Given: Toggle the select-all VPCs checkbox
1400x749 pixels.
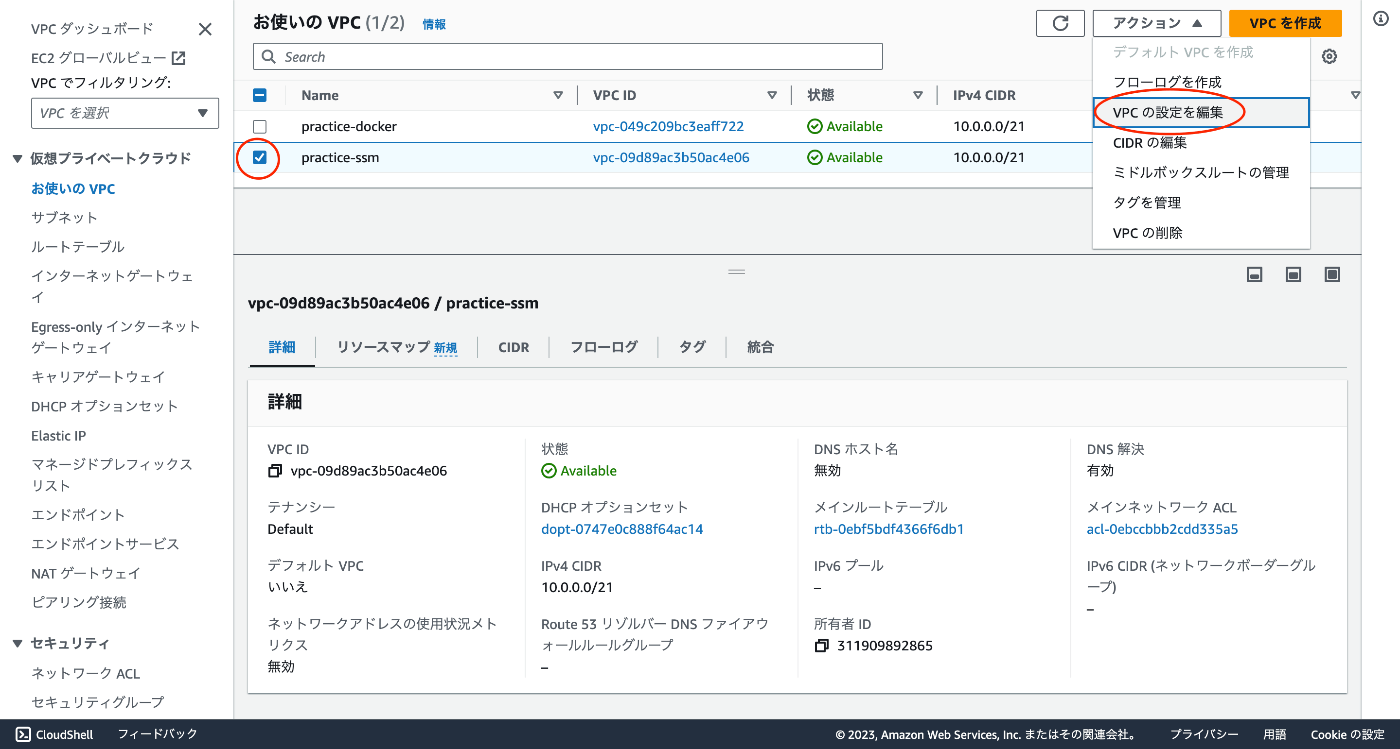Looking at the screenshot, I should pyautogui.click(x=260, y=96).
